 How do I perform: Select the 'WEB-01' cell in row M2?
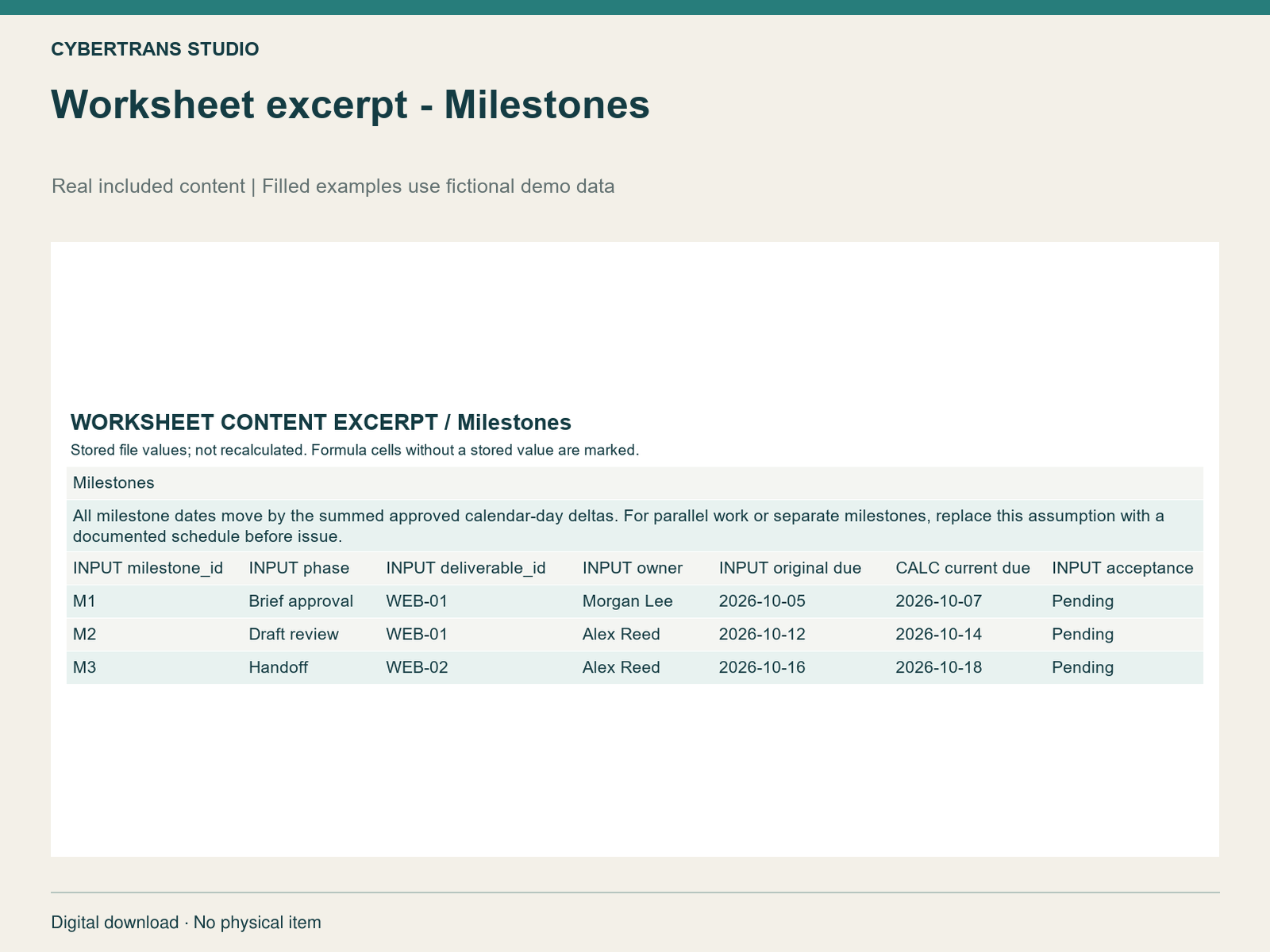click(x=417, y=635)
